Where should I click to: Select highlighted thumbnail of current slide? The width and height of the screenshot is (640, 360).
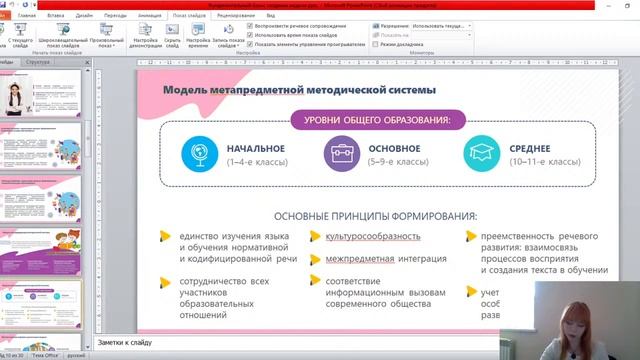40,304
